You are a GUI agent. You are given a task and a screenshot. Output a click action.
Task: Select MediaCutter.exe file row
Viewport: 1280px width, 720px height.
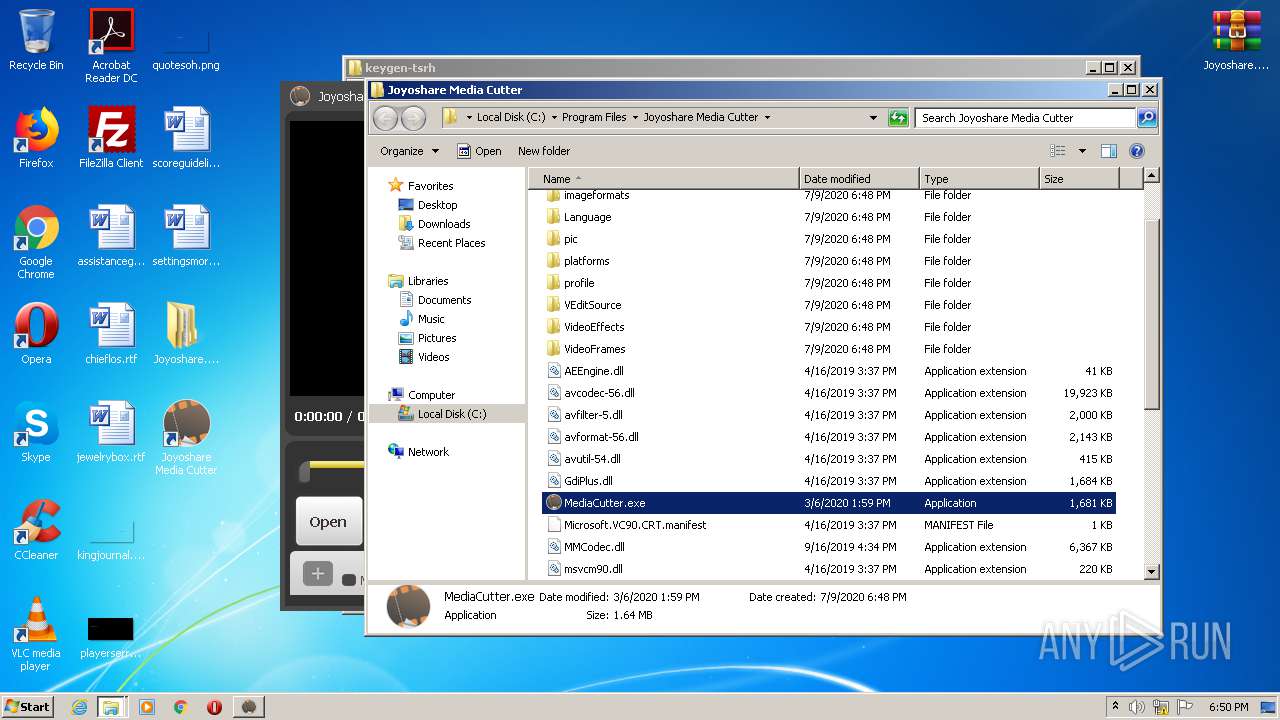pyautogui.click(x=829, y=503)
